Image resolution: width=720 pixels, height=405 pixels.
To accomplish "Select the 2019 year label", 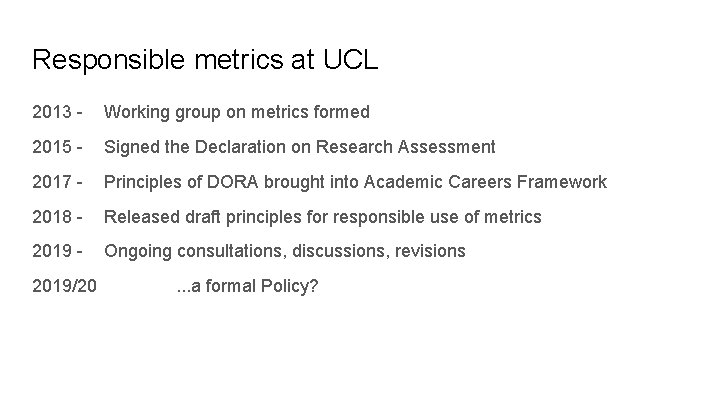I will 52,251.
